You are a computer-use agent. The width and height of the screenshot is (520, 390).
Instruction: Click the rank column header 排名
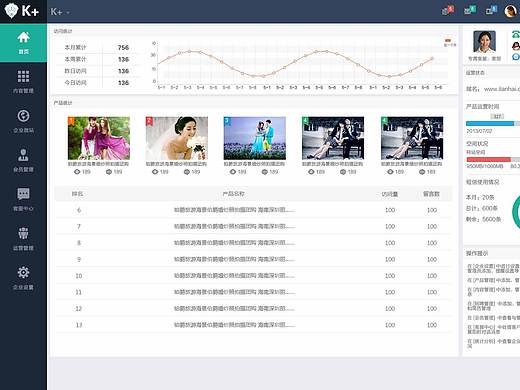(77, 194)
